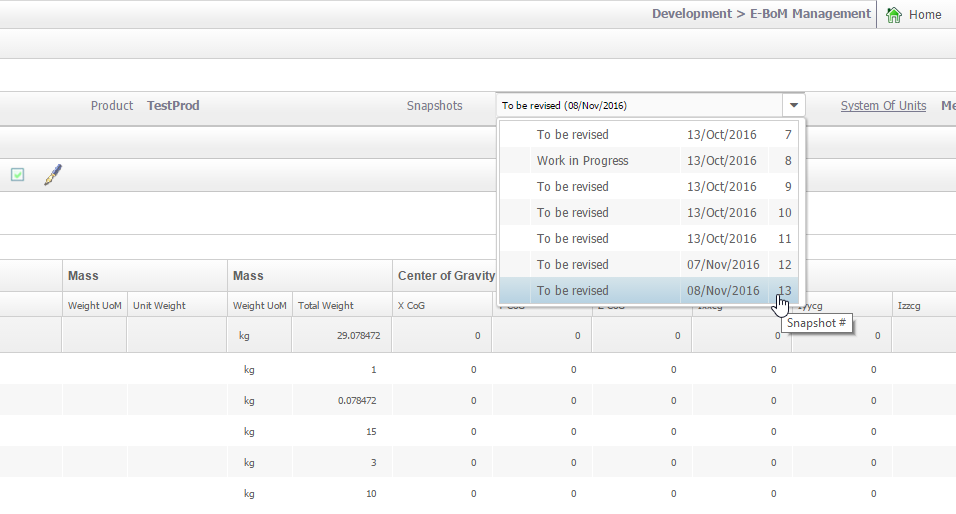Screen dimensions: 956x514
Task: Click the Total Weight column header
Action: pos(325,306)
